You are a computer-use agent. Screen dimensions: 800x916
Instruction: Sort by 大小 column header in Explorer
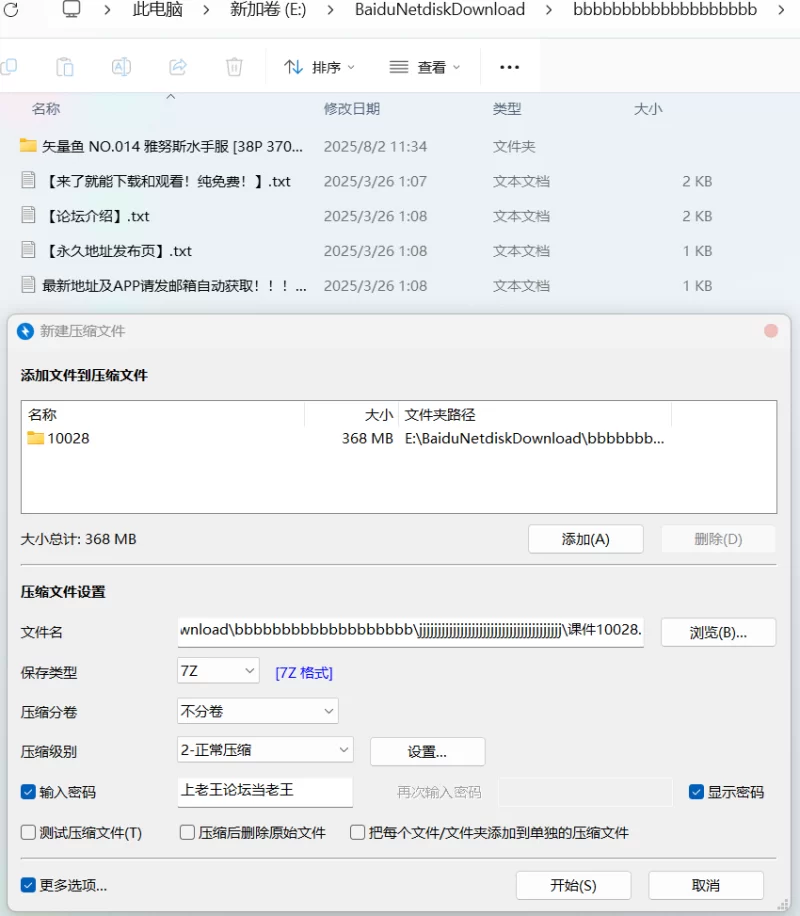pyautogui.click(x=648, y=109)
